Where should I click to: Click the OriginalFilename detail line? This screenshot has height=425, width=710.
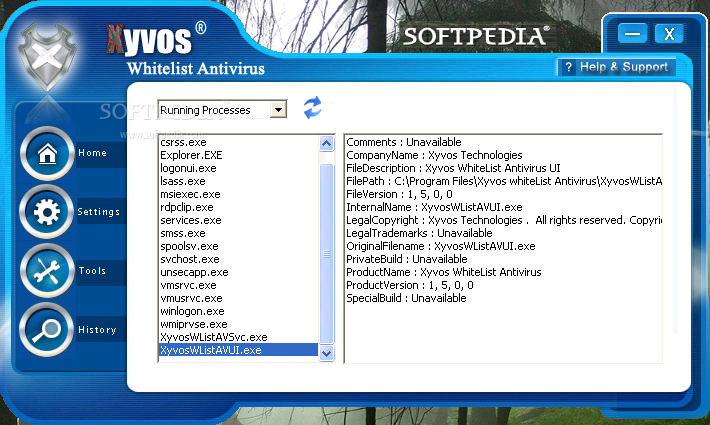click(x=441, y=246)
